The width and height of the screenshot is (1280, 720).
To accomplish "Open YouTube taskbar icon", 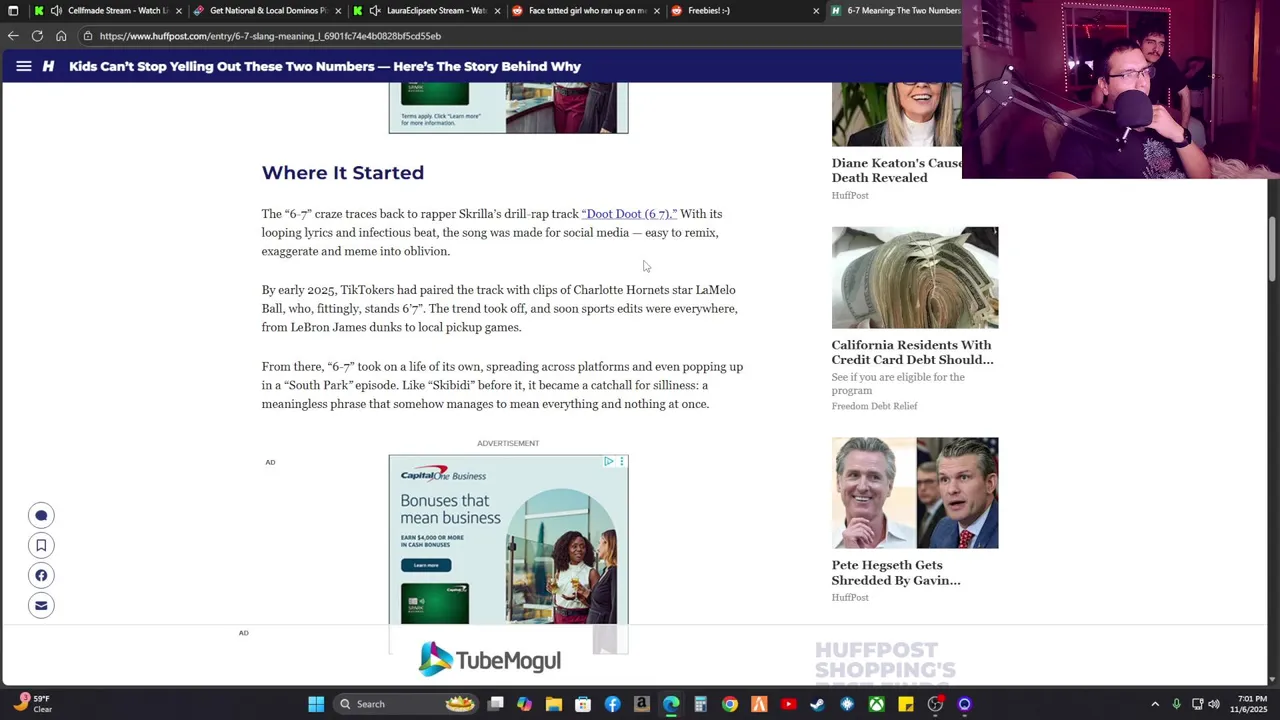I will coord(788,704).
